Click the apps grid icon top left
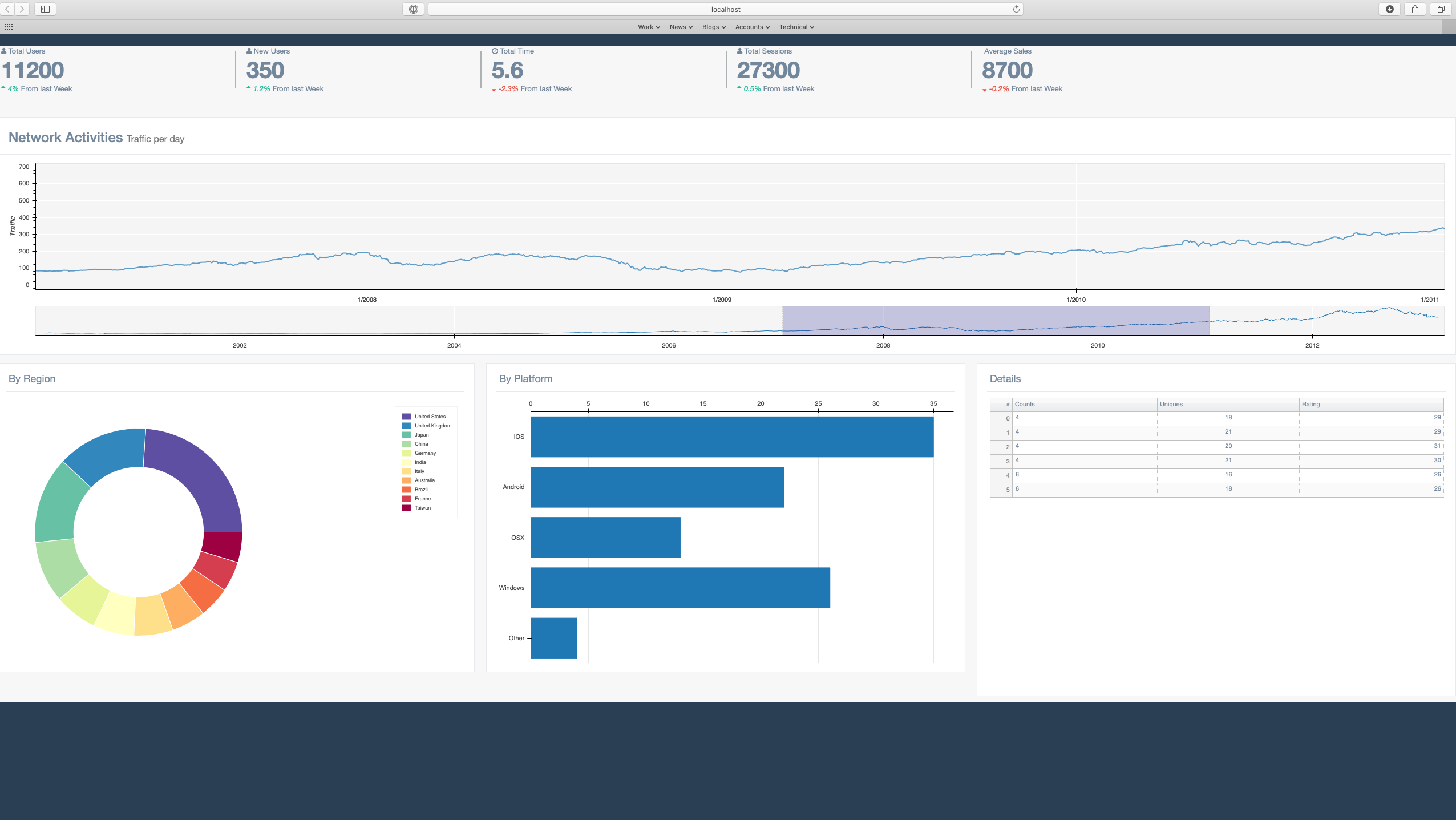Image resolution: width=1456 pixels, height=820 pixels. tap(8, 26)
